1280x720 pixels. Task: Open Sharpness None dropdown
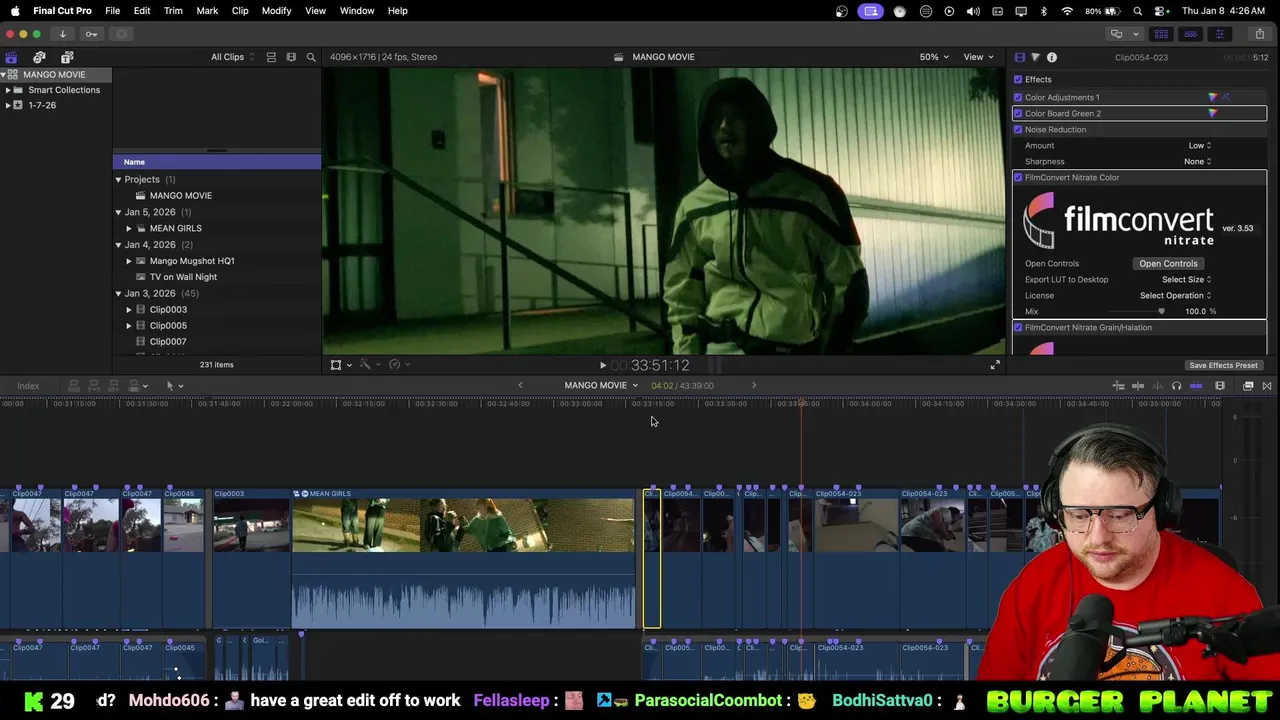click(1197, 162)
